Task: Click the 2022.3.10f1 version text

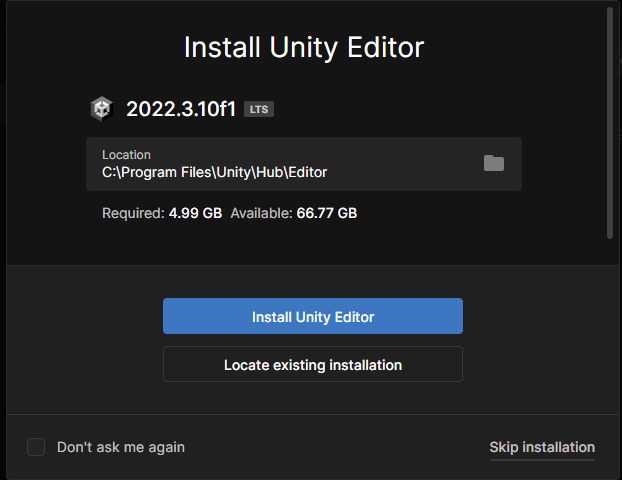Action: click(x=181, y=109)
